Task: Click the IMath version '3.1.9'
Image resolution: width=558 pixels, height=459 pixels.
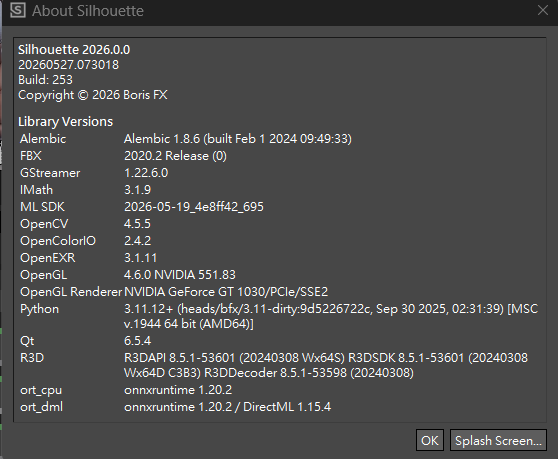Action: pos(137,190)
